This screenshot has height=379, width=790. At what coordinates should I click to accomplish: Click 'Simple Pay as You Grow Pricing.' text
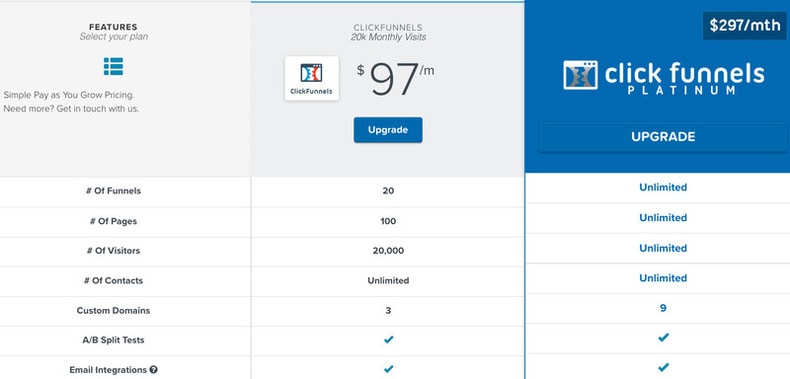coord(69,95)
